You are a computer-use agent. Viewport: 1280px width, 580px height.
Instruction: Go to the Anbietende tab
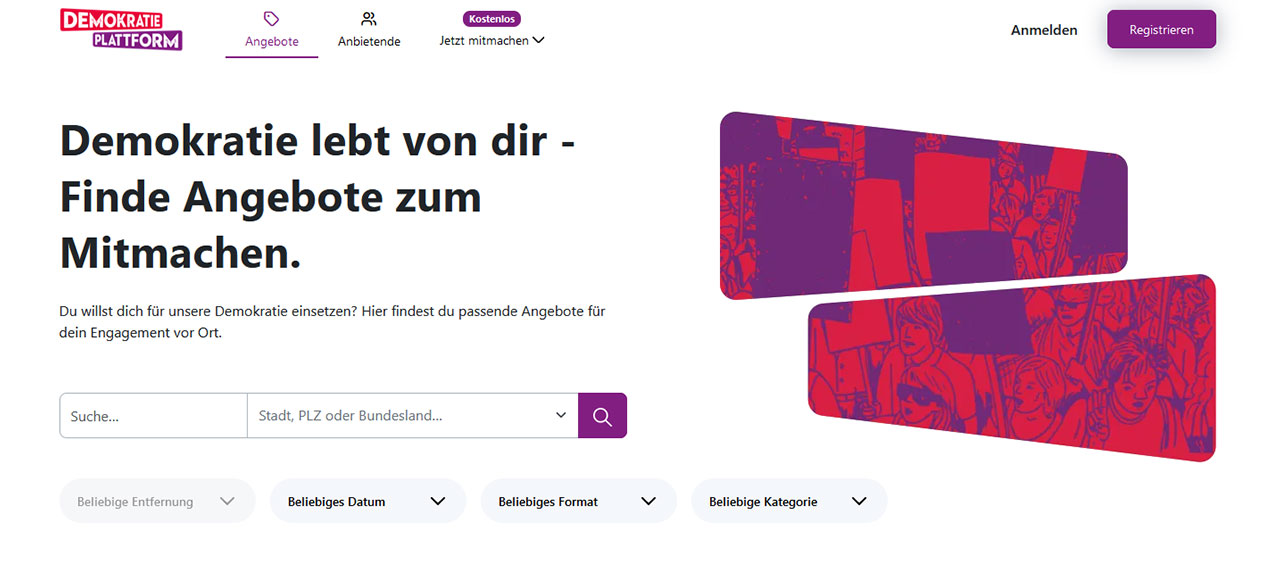click(x=369, y=31)
